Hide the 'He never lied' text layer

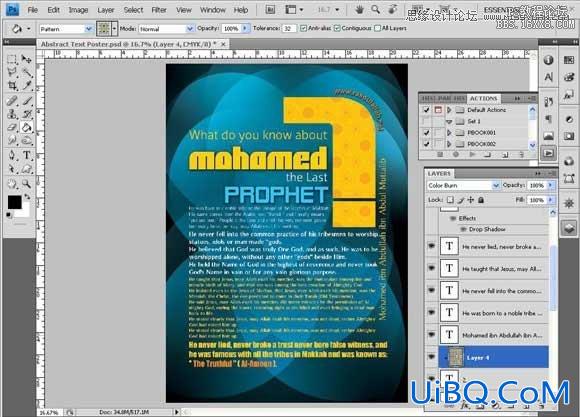pyautogui.click(x=431, y=246)
